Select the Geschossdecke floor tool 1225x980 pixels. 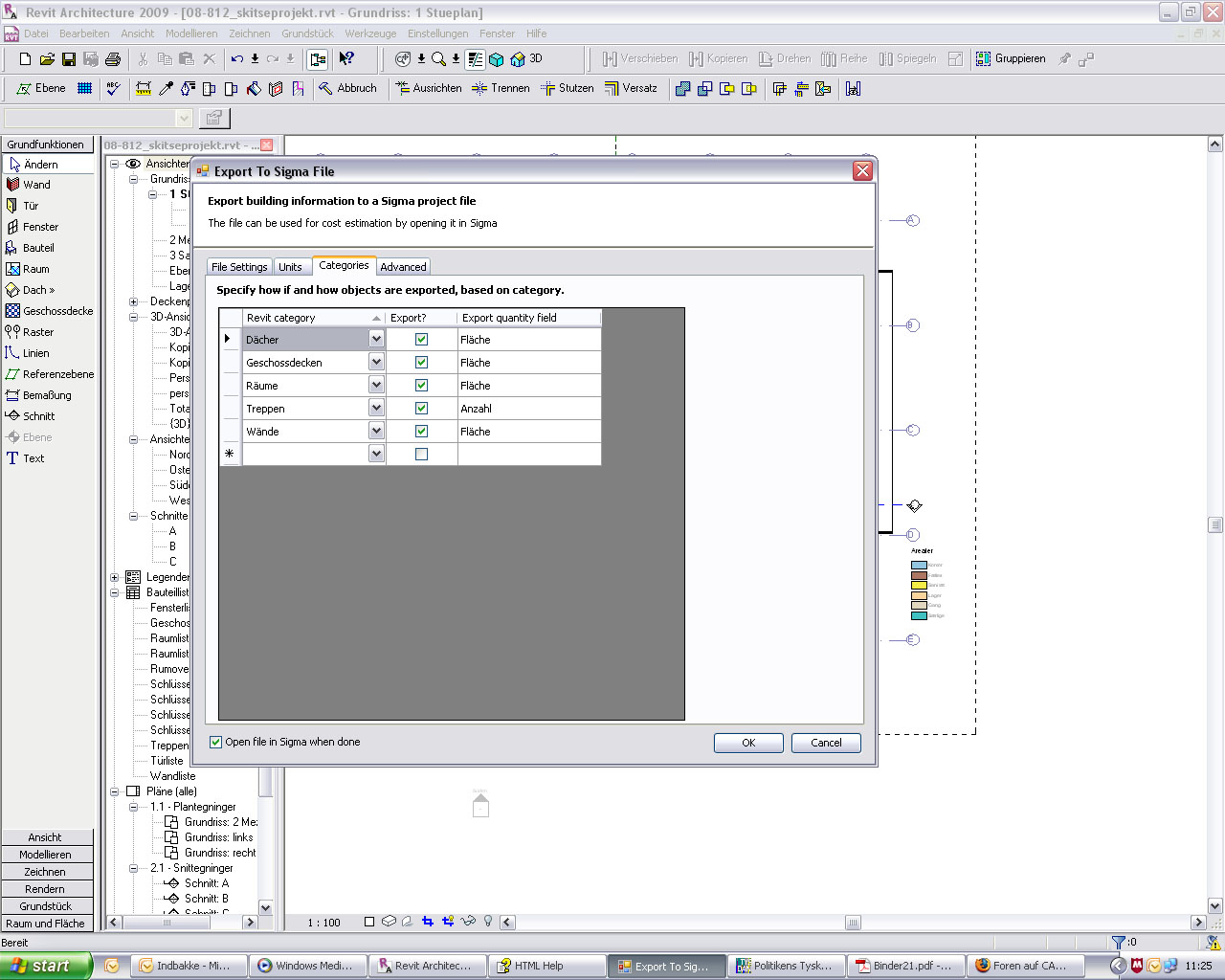point(48,311)
